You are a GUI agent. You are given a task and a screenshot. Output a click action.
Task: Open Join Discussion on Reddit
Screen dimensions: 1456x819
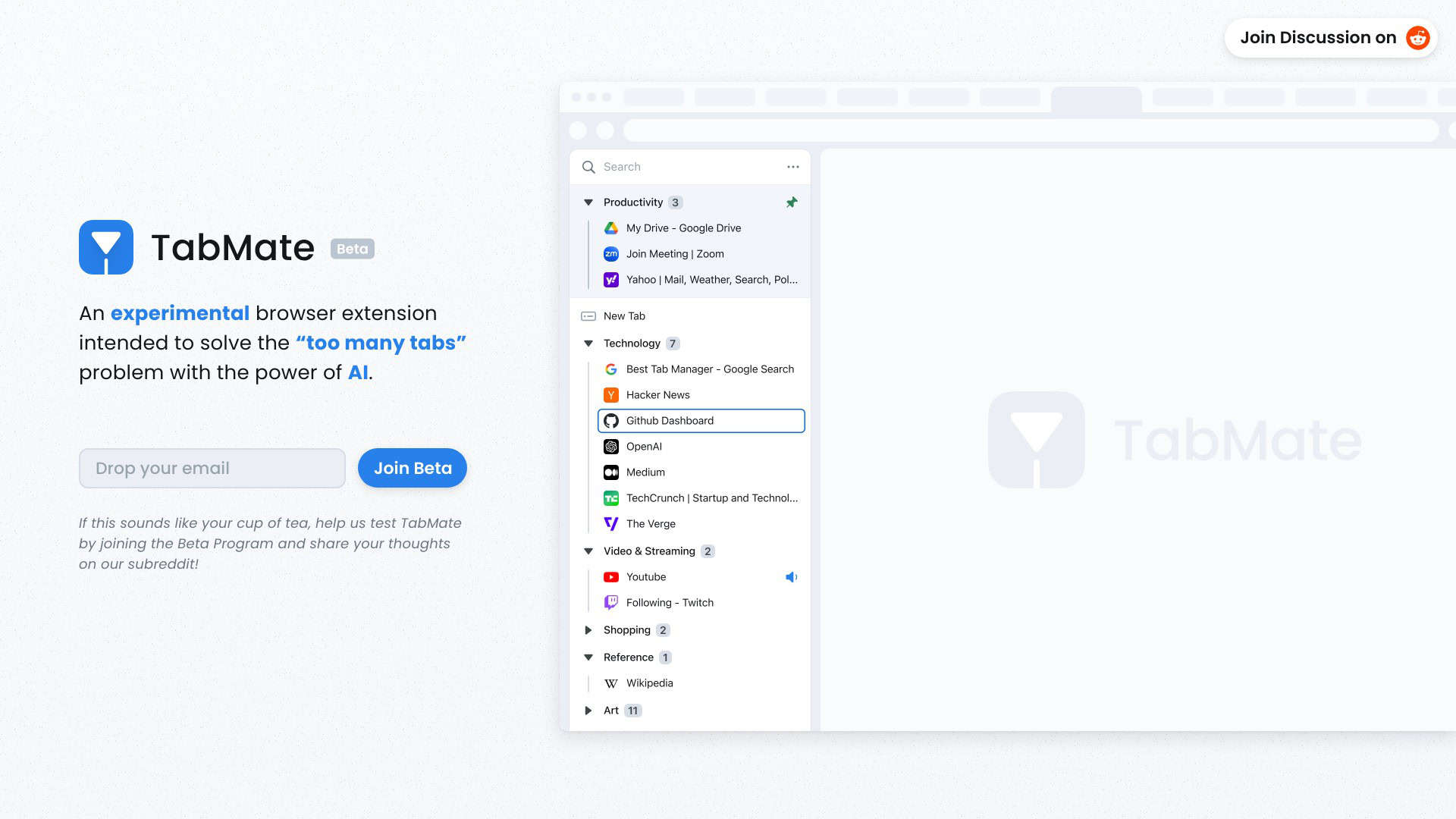[x=1330, y=37]
